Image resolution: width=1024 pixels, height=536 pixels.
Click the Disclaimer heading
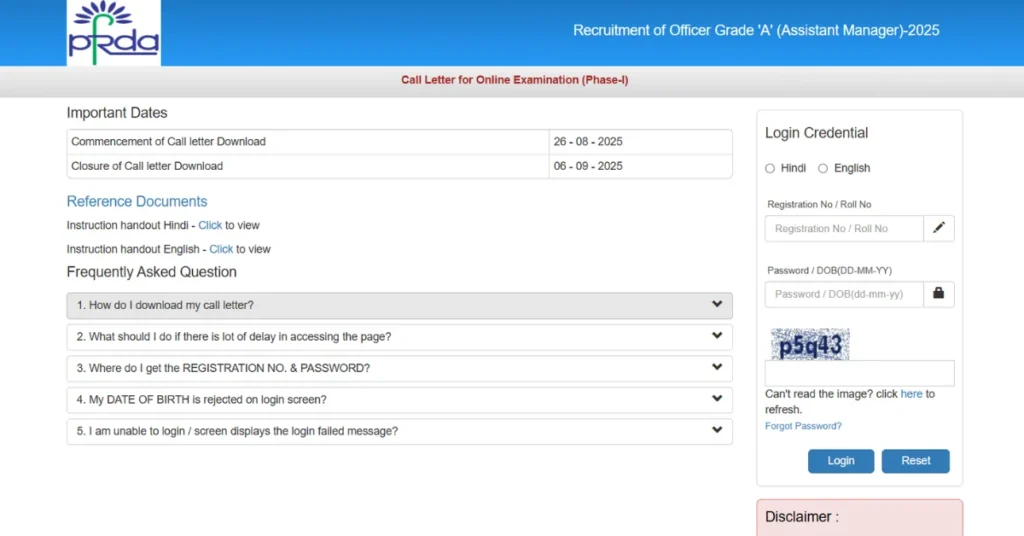(802, 516)
